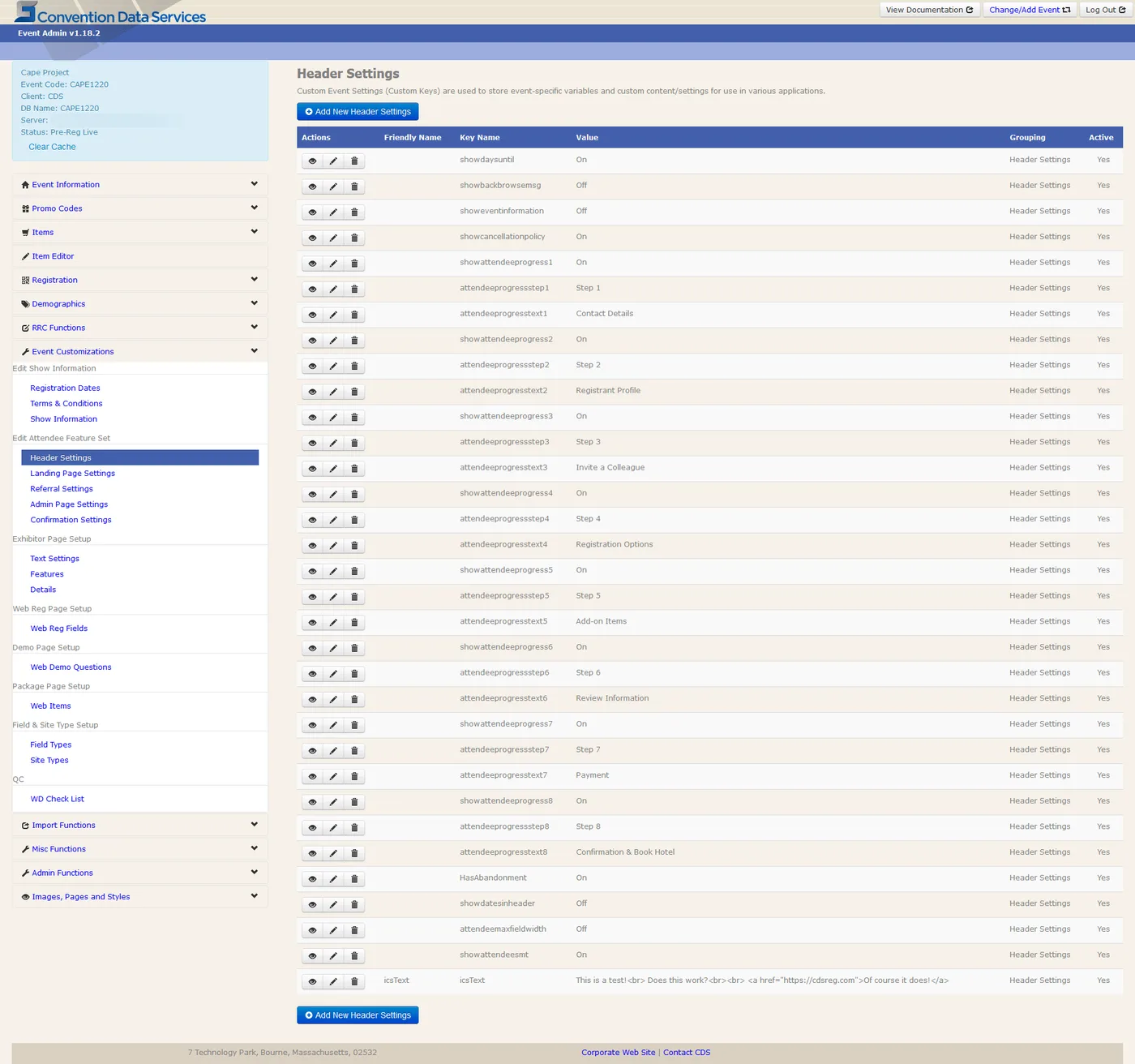
Task: Open Corporate Web Site footer link
Action: [x=618, y=1053]
